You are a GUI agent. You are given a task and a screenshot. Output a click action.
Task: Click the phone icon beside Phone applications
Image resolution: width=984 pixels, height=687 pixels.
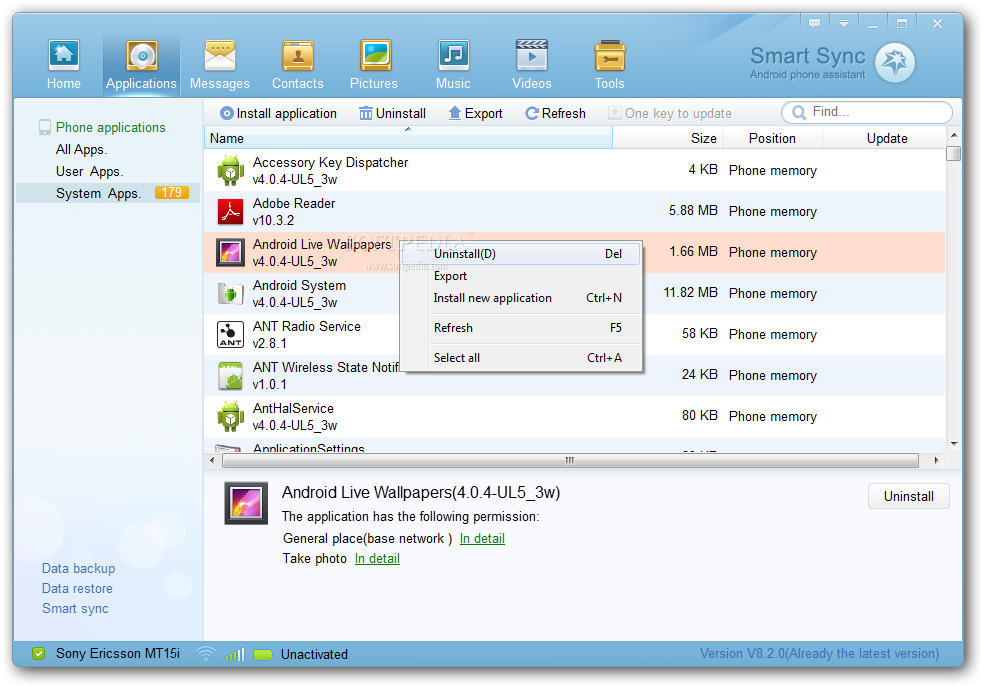click(x=45, y=127)
